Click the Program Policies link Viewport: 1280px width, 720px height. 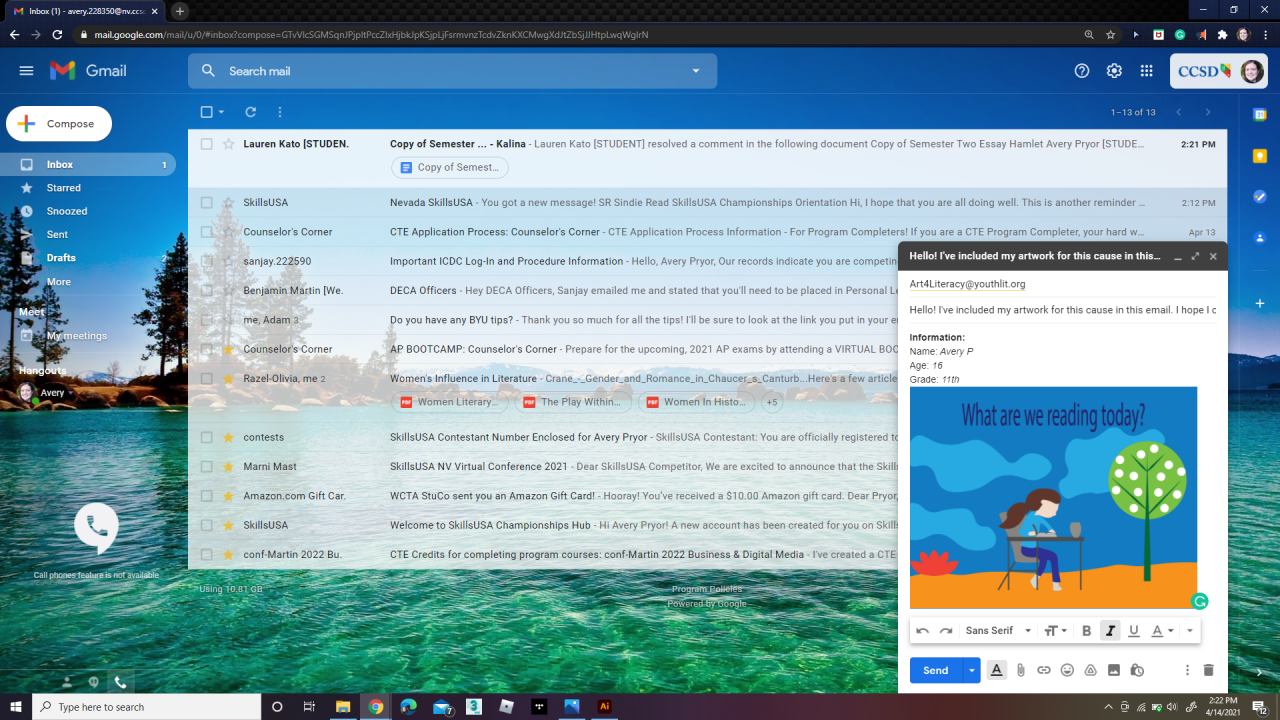coord(707,589)
